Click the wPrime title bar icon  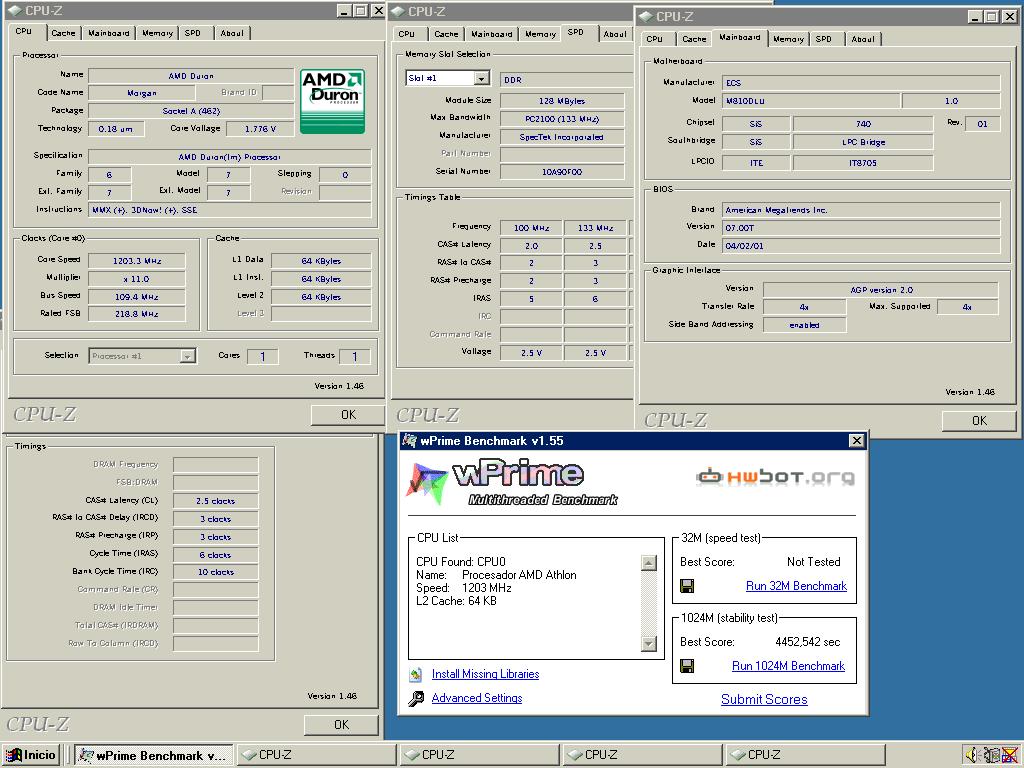pyautogui.click(x=409, y=441)
